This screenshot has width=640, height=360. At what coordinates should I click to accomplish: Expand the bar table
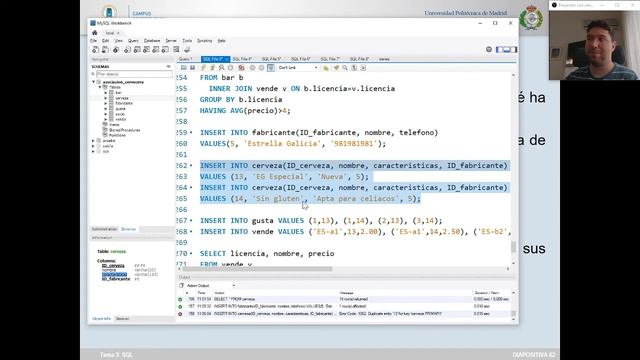pos(106,93)
